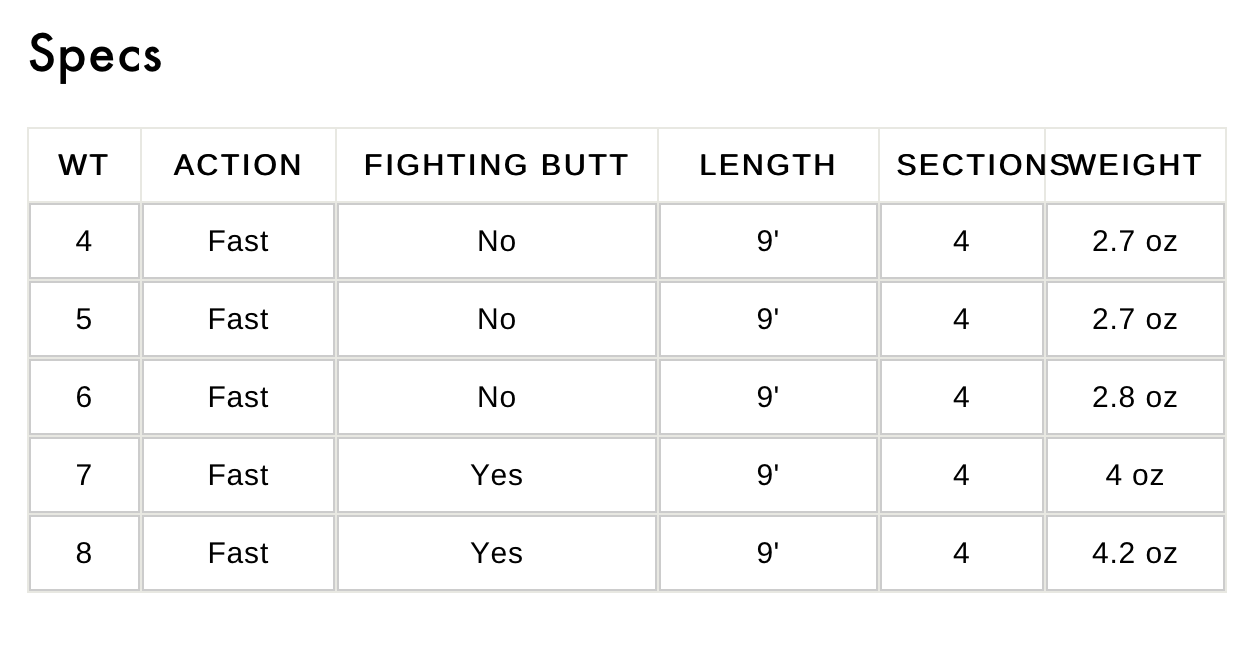Click the ACTION column header
Image resolution: width=1252 pixels, height=646 pixels.
238,165
